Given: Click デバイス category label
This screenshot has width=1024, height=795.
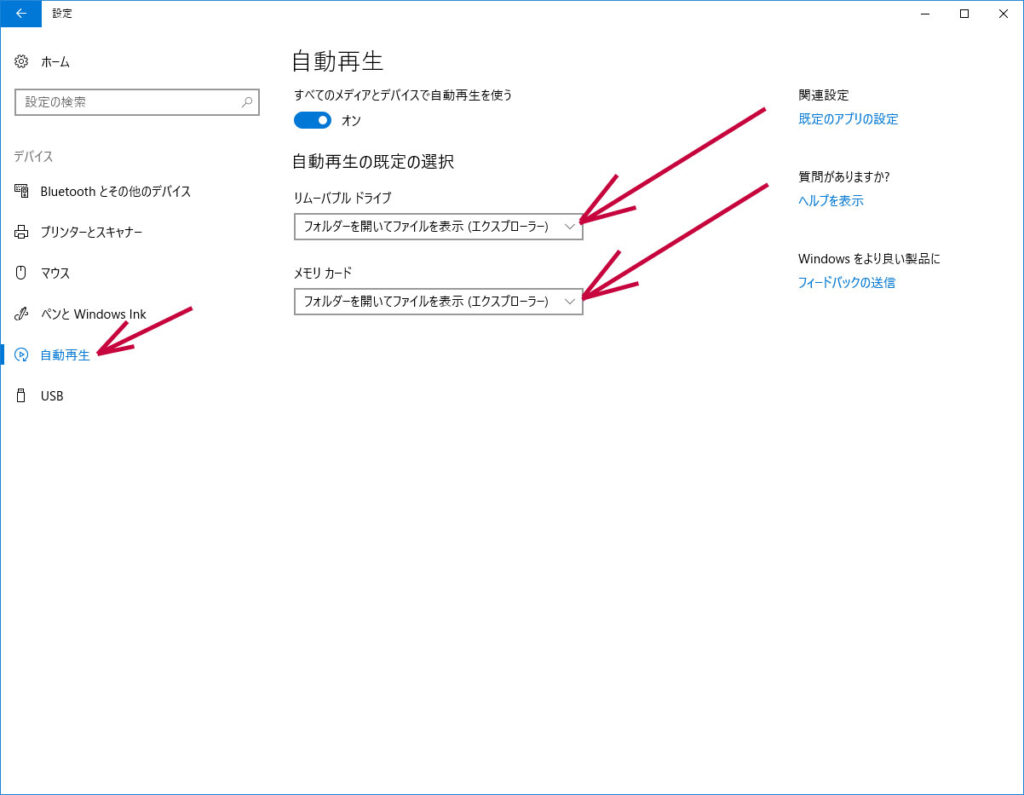Looking at the screenshot, I should 33,156.
